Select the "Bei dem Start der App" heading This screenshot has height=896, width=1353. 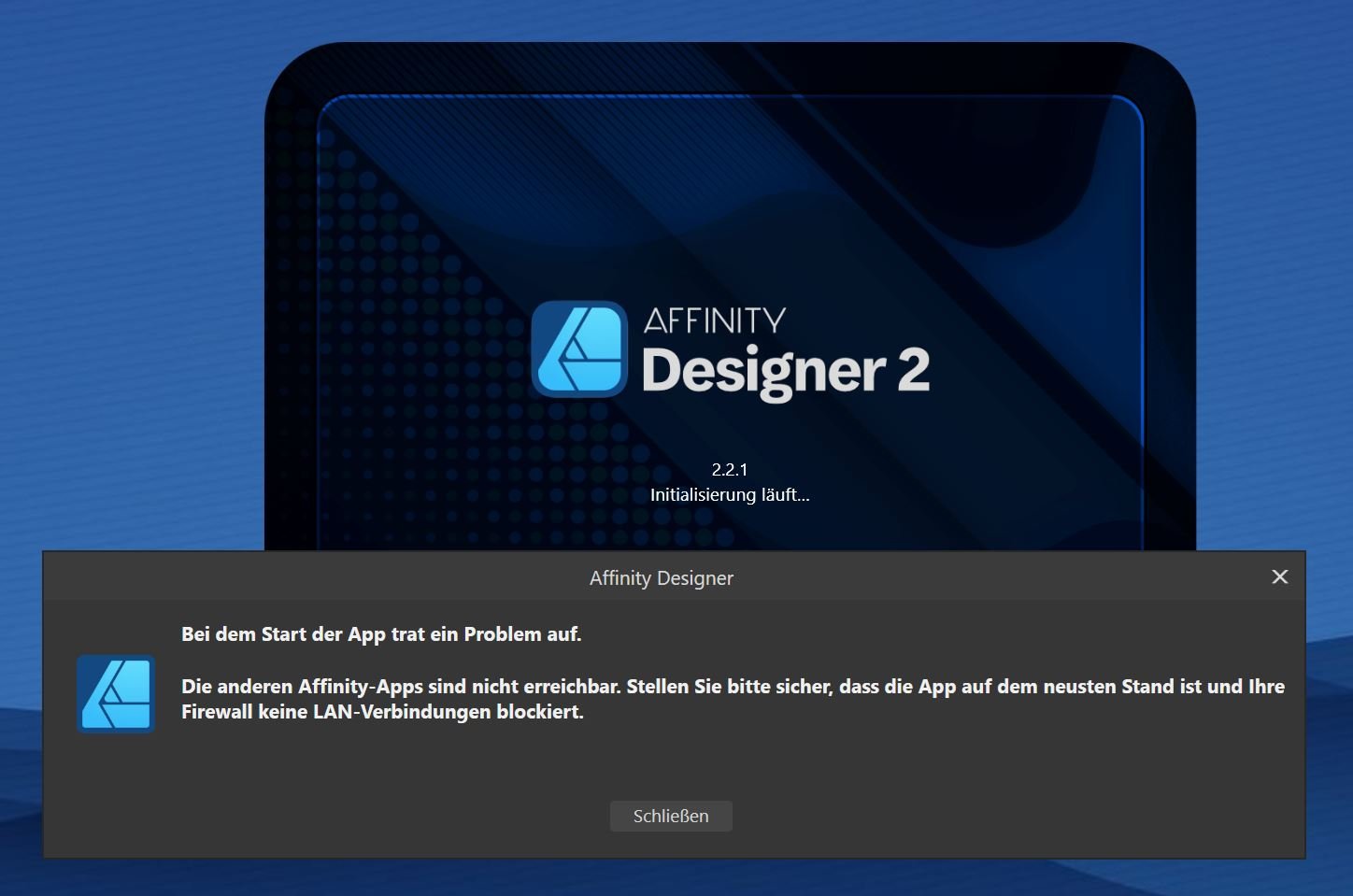coord(381,634)
